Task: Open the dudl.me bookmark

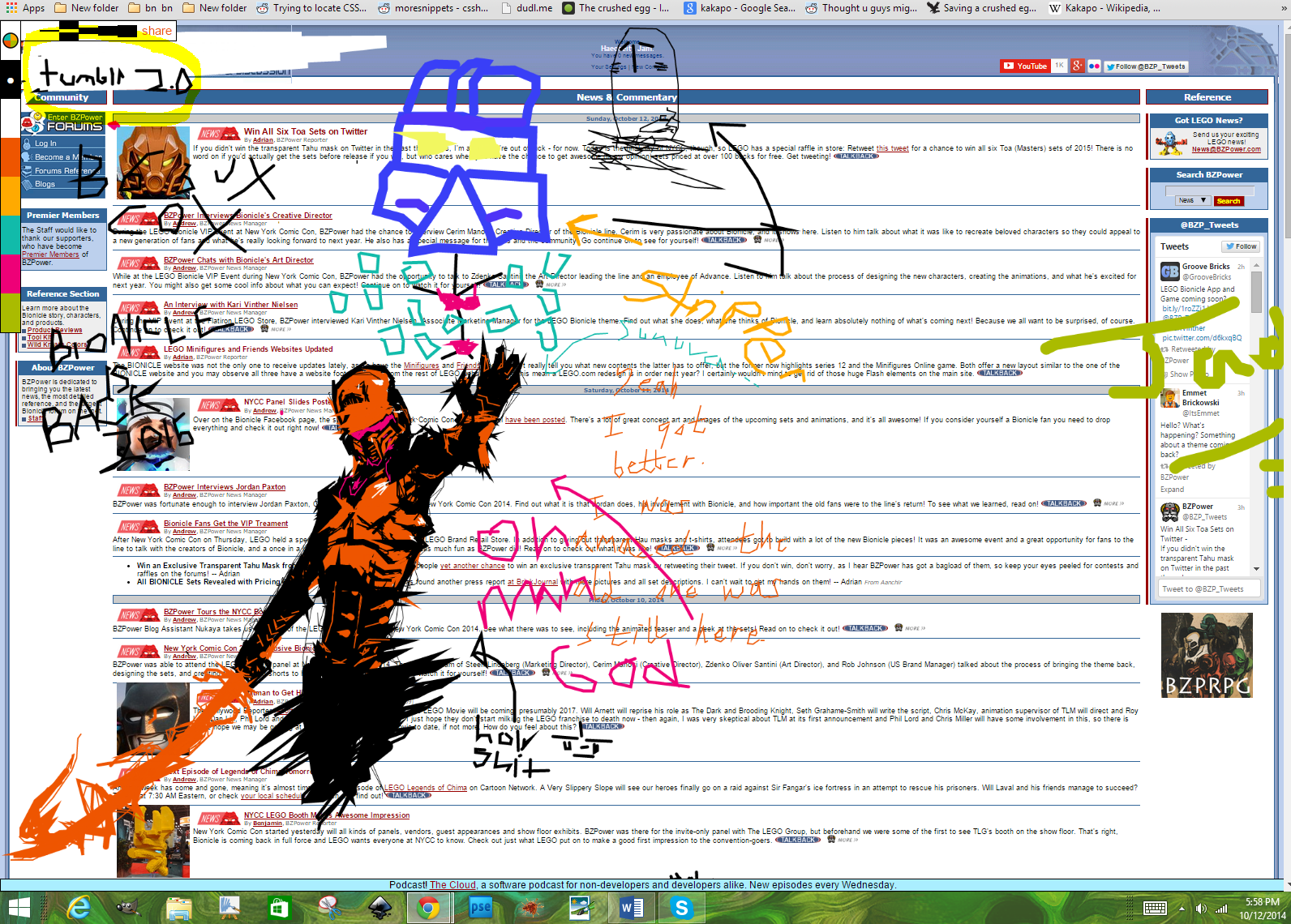Action: (x=526, y=8)
